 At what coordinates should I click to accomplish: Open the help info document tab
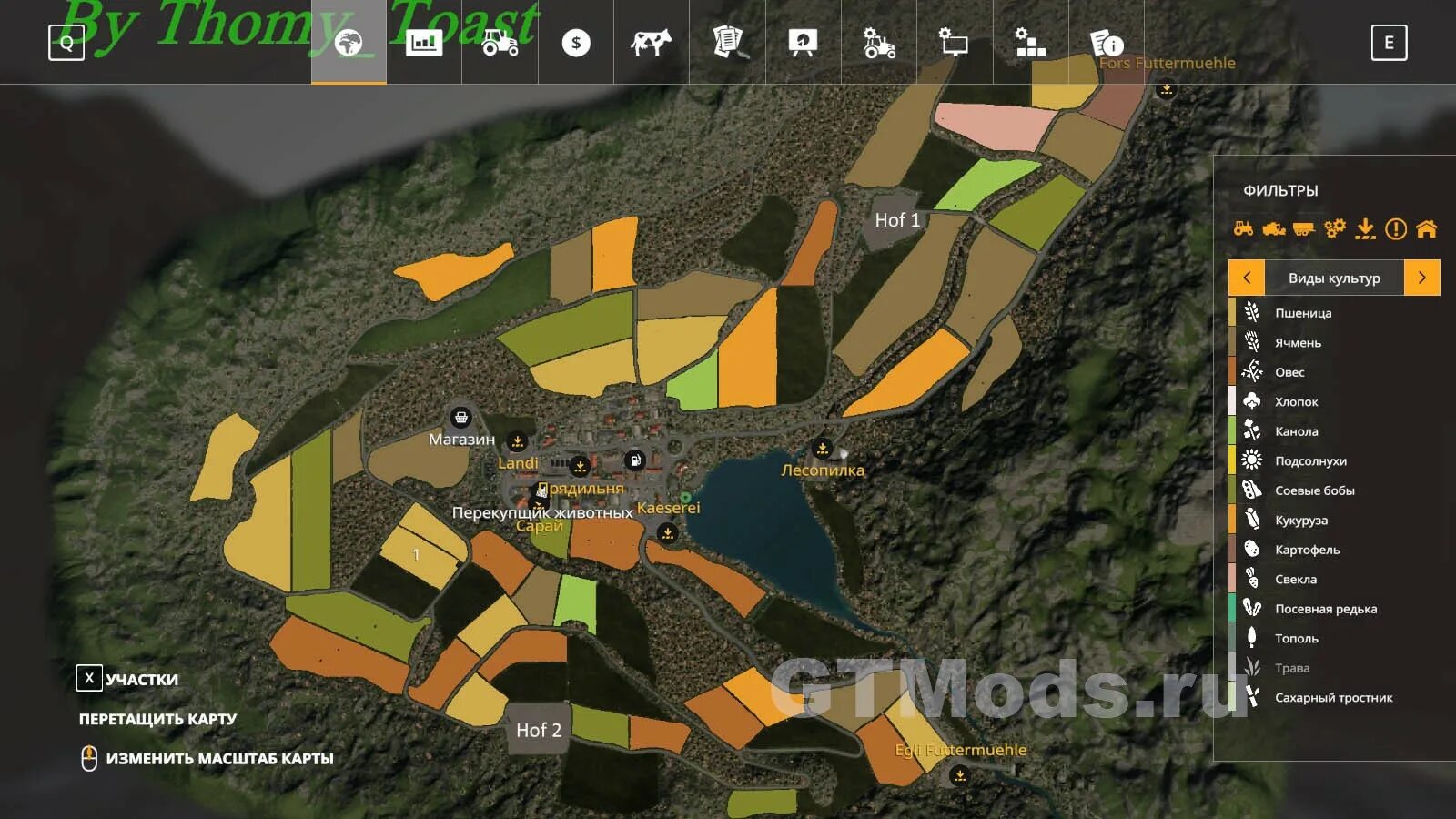[x=1106, y=43]
